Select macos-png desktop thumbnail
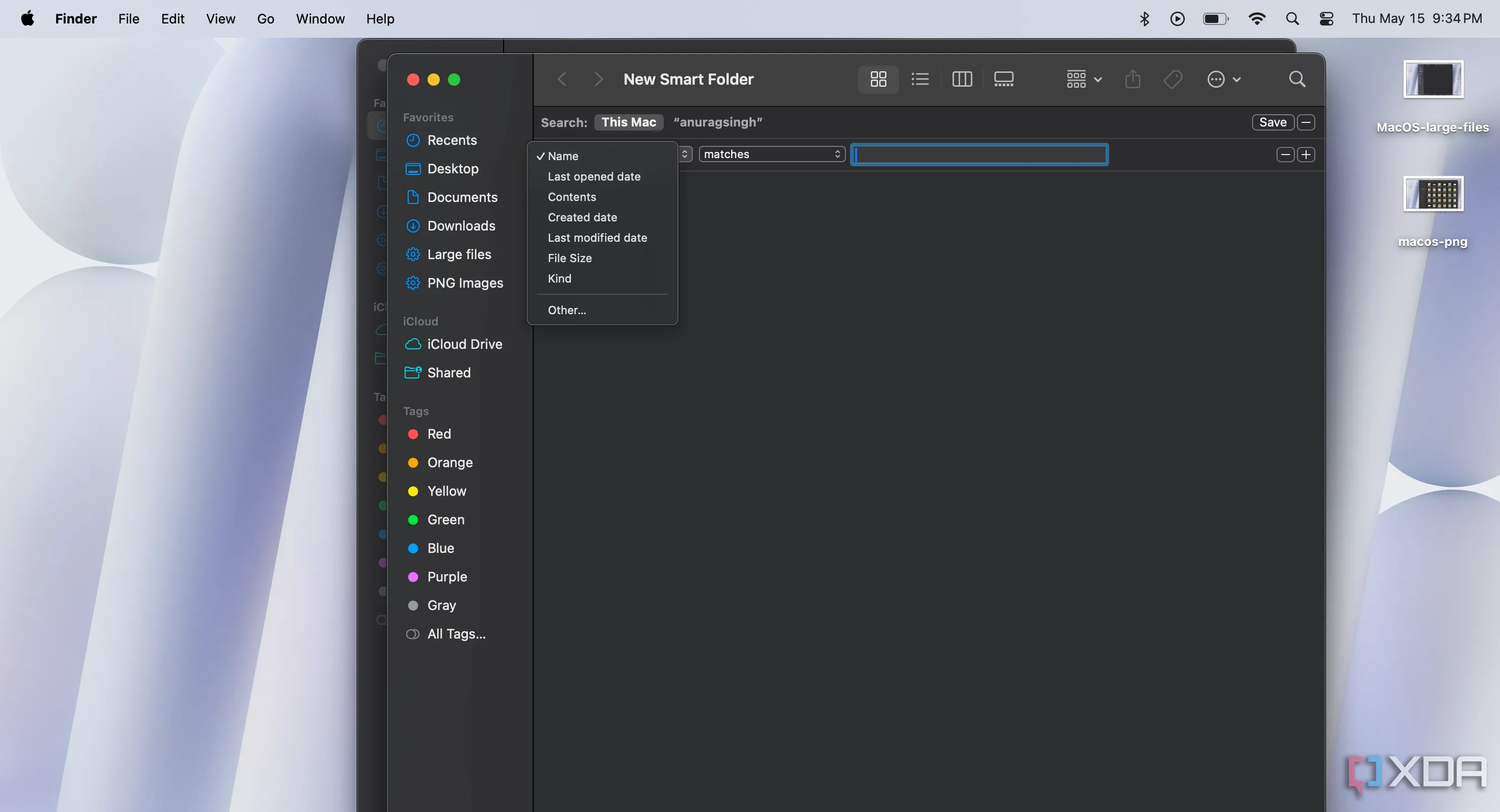 pyautogui.click(x=1433, y=194)
